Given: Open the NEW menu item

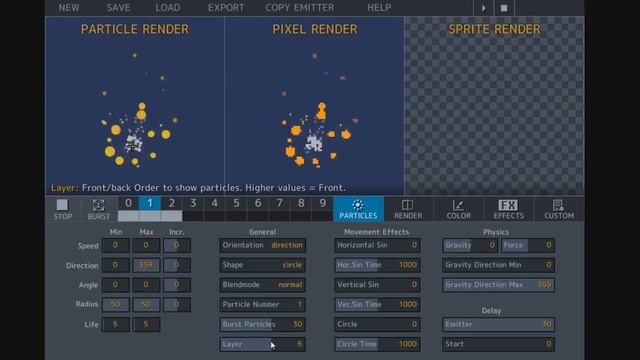Looking at the screenshot, I should click(x=69, y=7).
